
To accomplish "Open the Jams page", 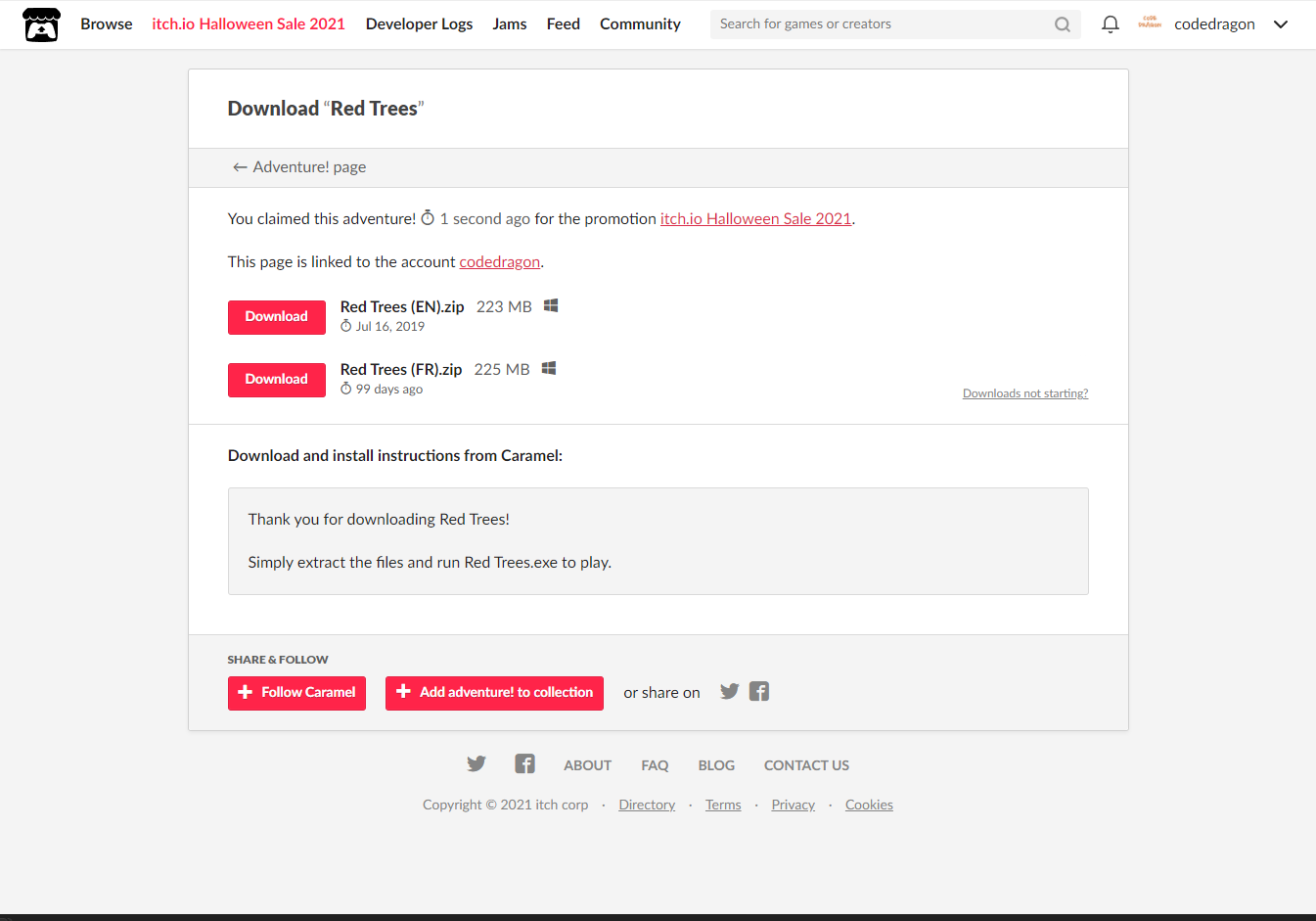I will coord(510,24).
